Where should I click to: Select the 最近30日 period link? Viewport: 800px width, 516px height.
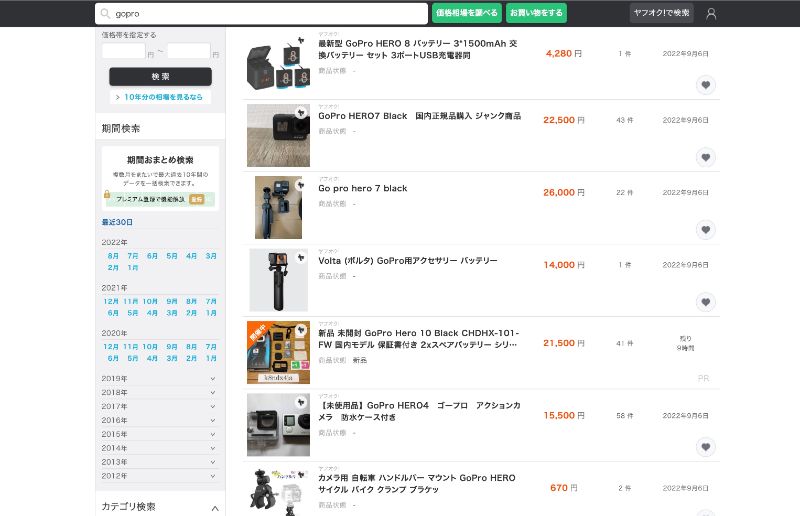[117, 222]
